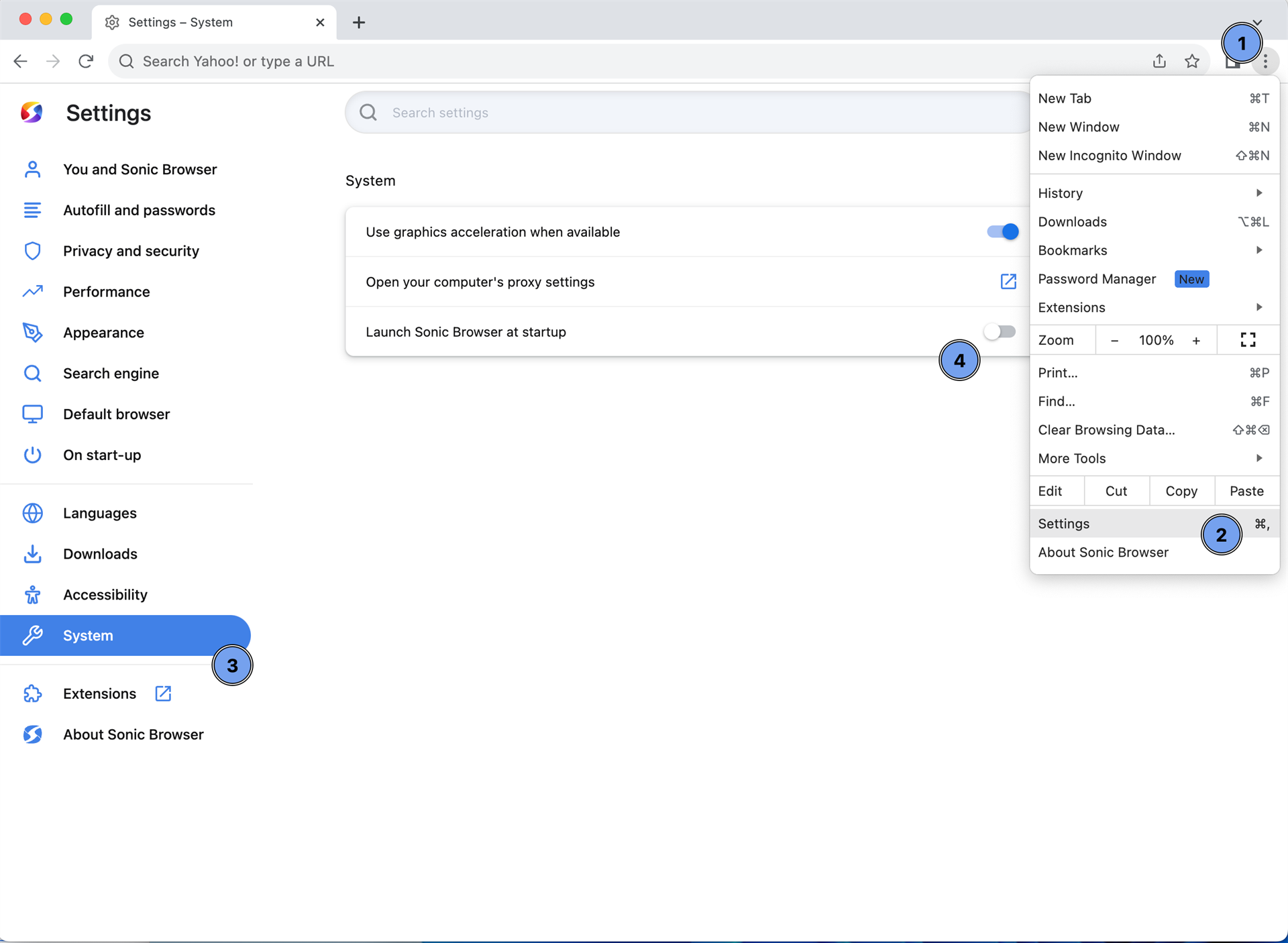Bookmark this page with star icon
The height and width of the screenshot is (943, 1288).
point(1192,61)
